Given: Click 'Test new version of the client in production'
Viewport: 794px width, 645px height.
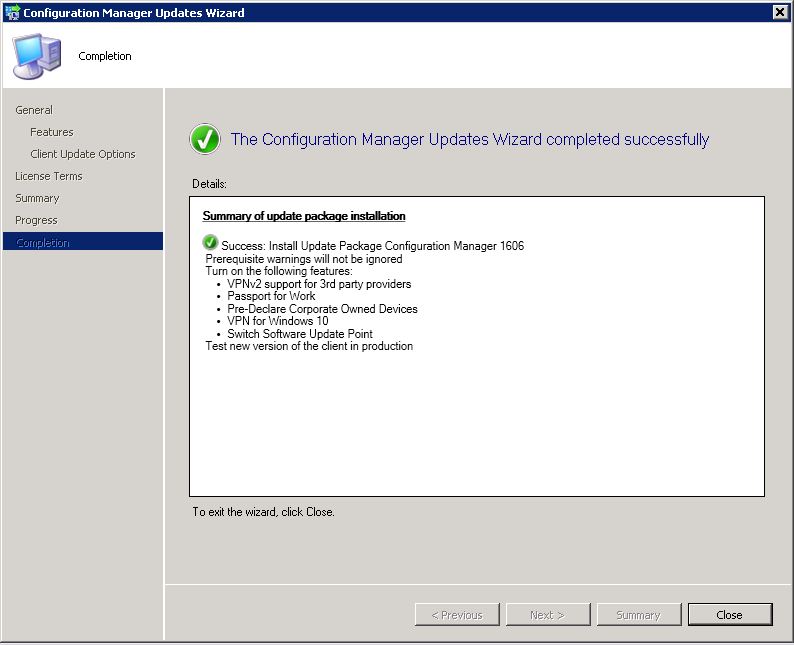Looking at the screenshot, I should pos(309,346).
